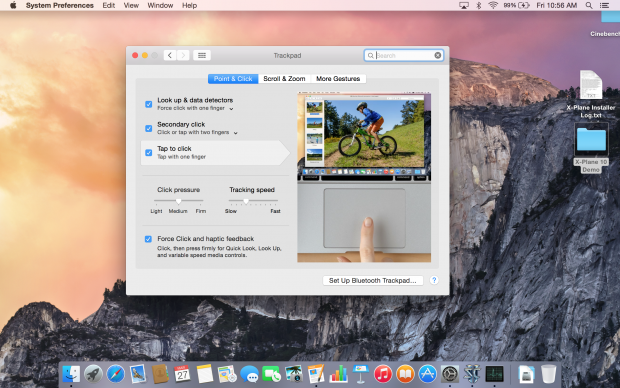Open Activity Monitor icon in Dock

(494, 374)
